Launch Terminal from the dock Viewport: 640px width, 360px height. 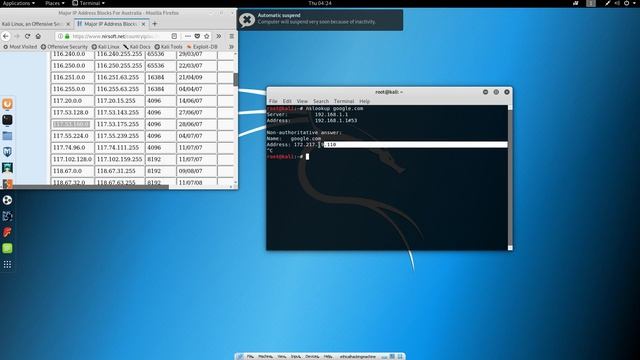tap(7, 120)
